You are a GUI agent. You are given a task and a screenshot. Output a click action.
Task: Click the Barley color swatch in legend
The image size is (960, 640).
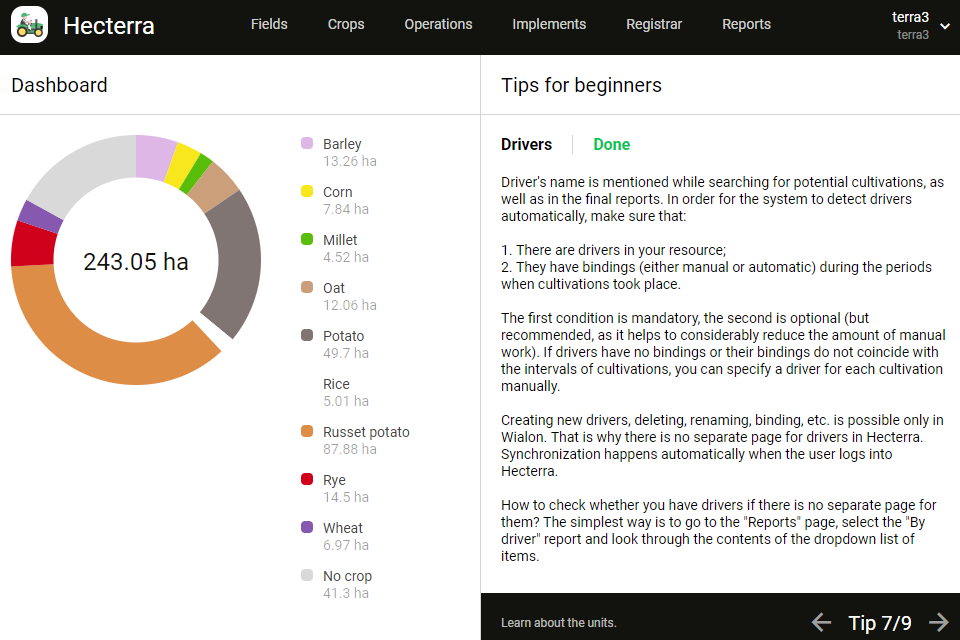[307, 144]
